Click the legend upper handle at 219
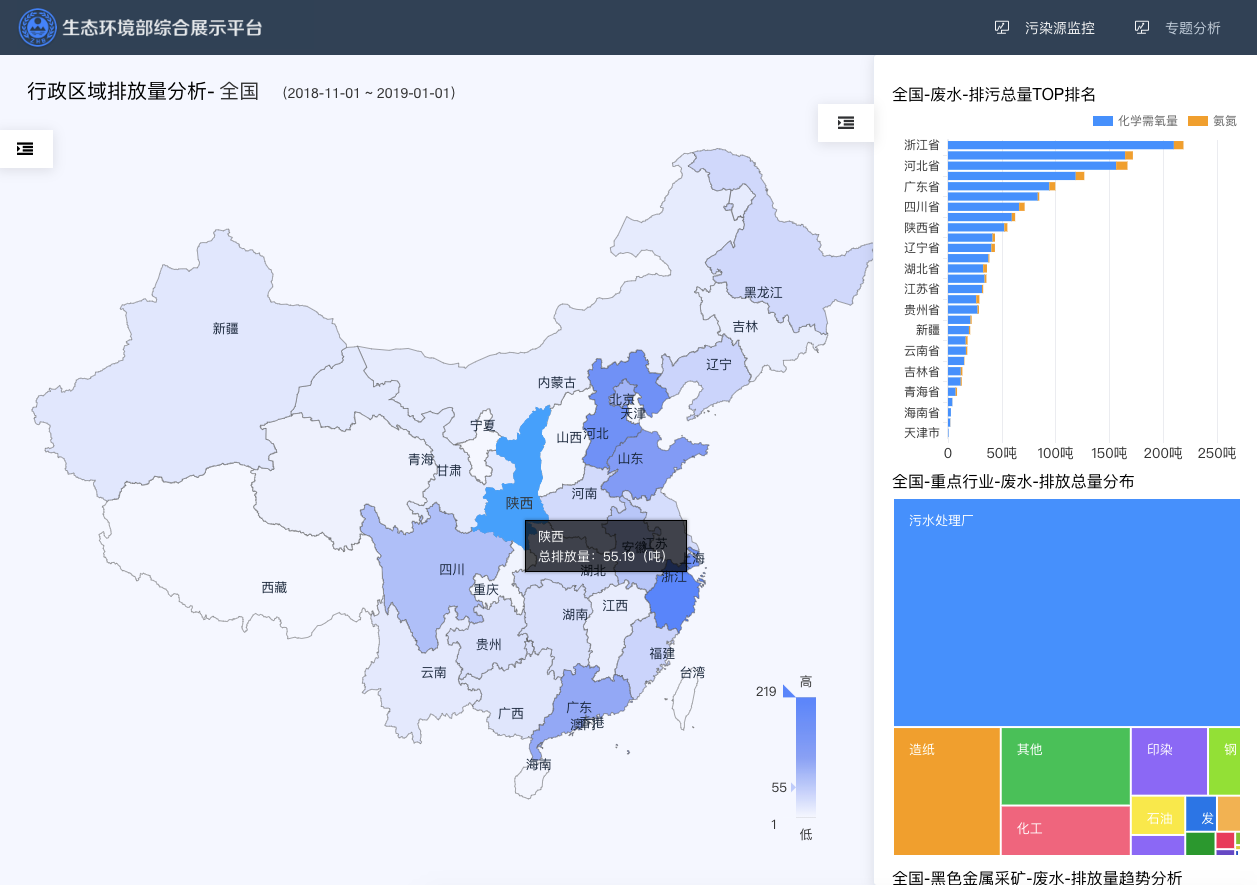 pos(788,691)
